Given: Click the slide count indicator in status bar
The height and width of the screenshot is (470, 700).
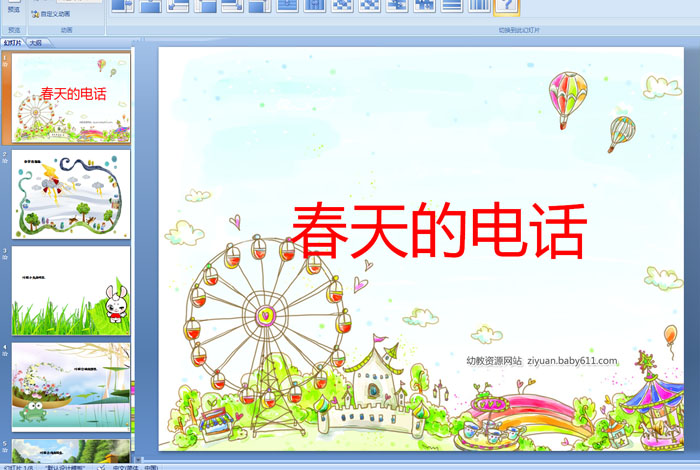Looking at the screenshot, I should pos(18,467).
